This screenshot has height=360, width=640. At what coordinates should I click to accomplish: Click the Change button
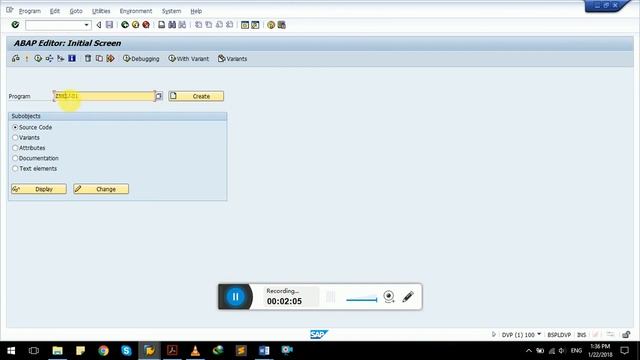tap(101, 189)
